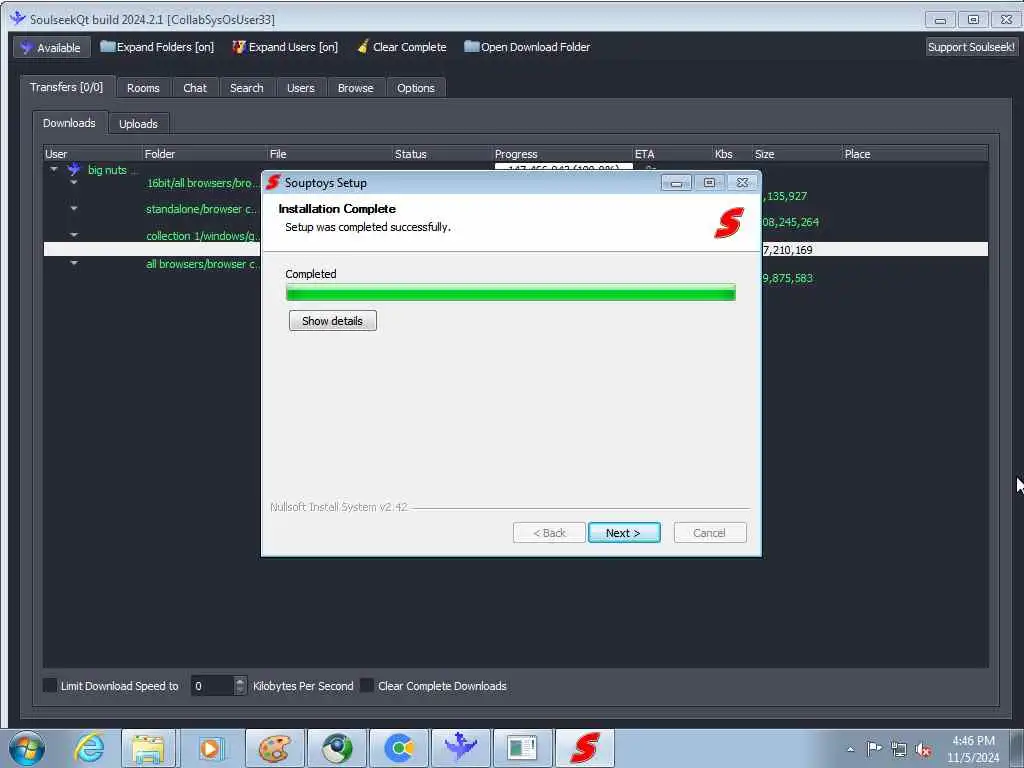Sort by the Status column header

coord(443,154)
